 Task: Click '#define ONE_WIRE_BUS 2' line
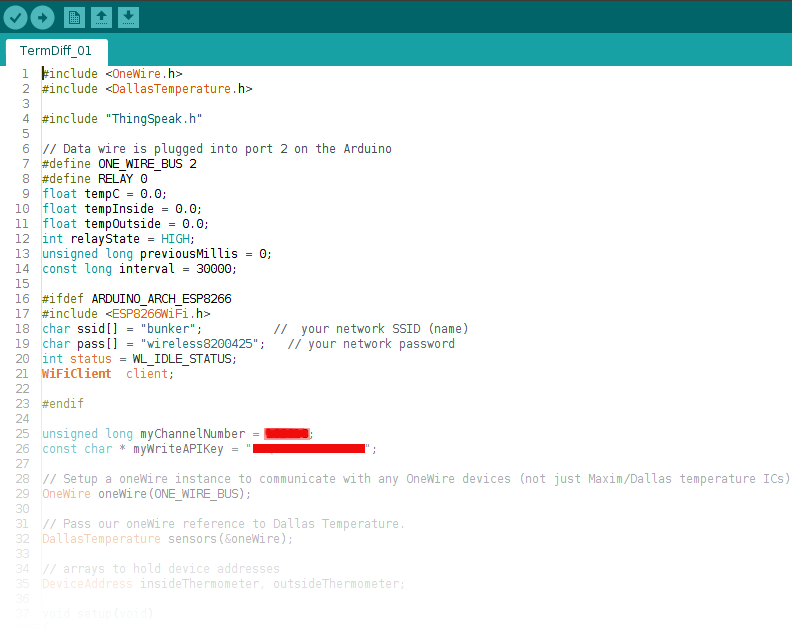click(x=119, y=164)
